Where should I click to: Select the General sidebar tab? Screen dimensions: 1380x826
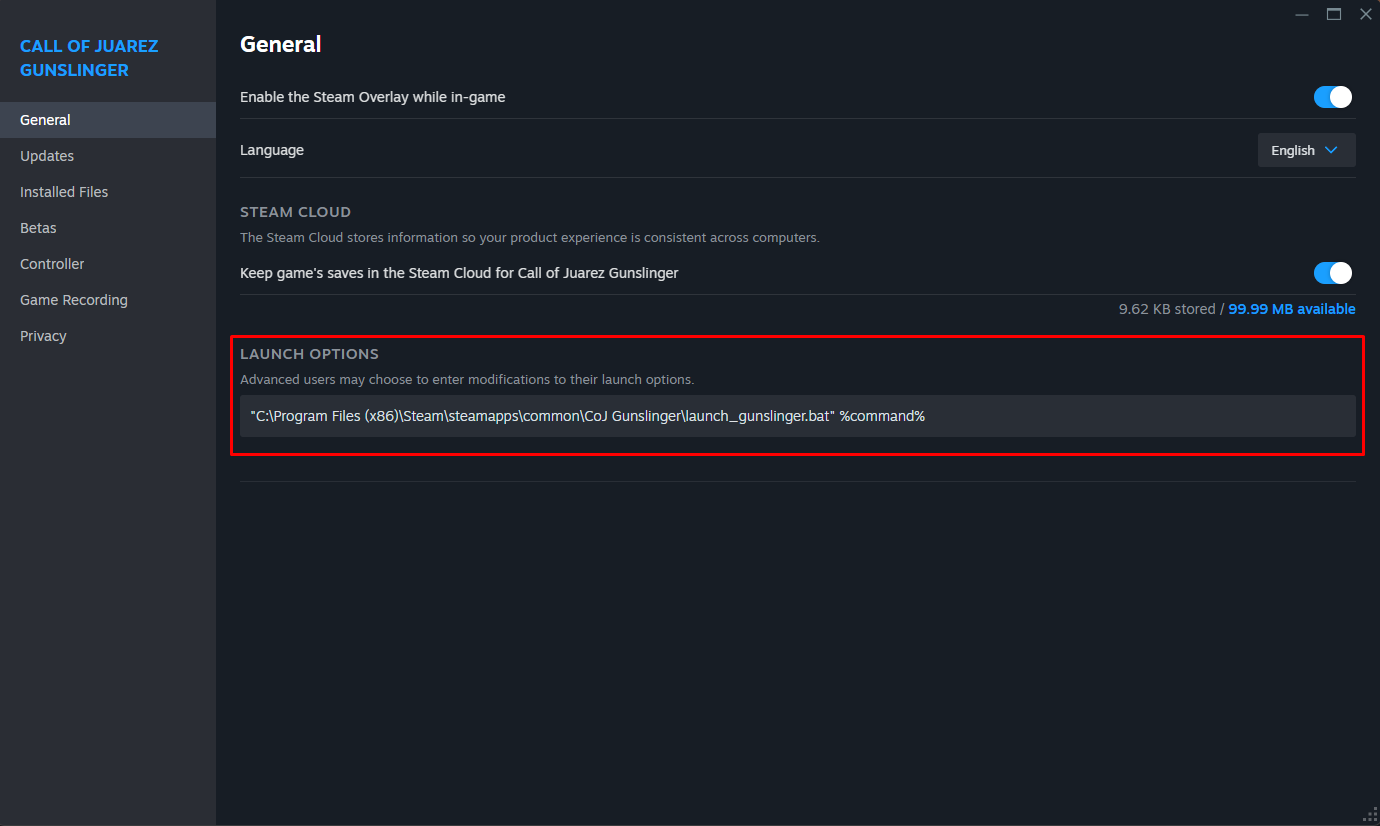tap(45, 120)
